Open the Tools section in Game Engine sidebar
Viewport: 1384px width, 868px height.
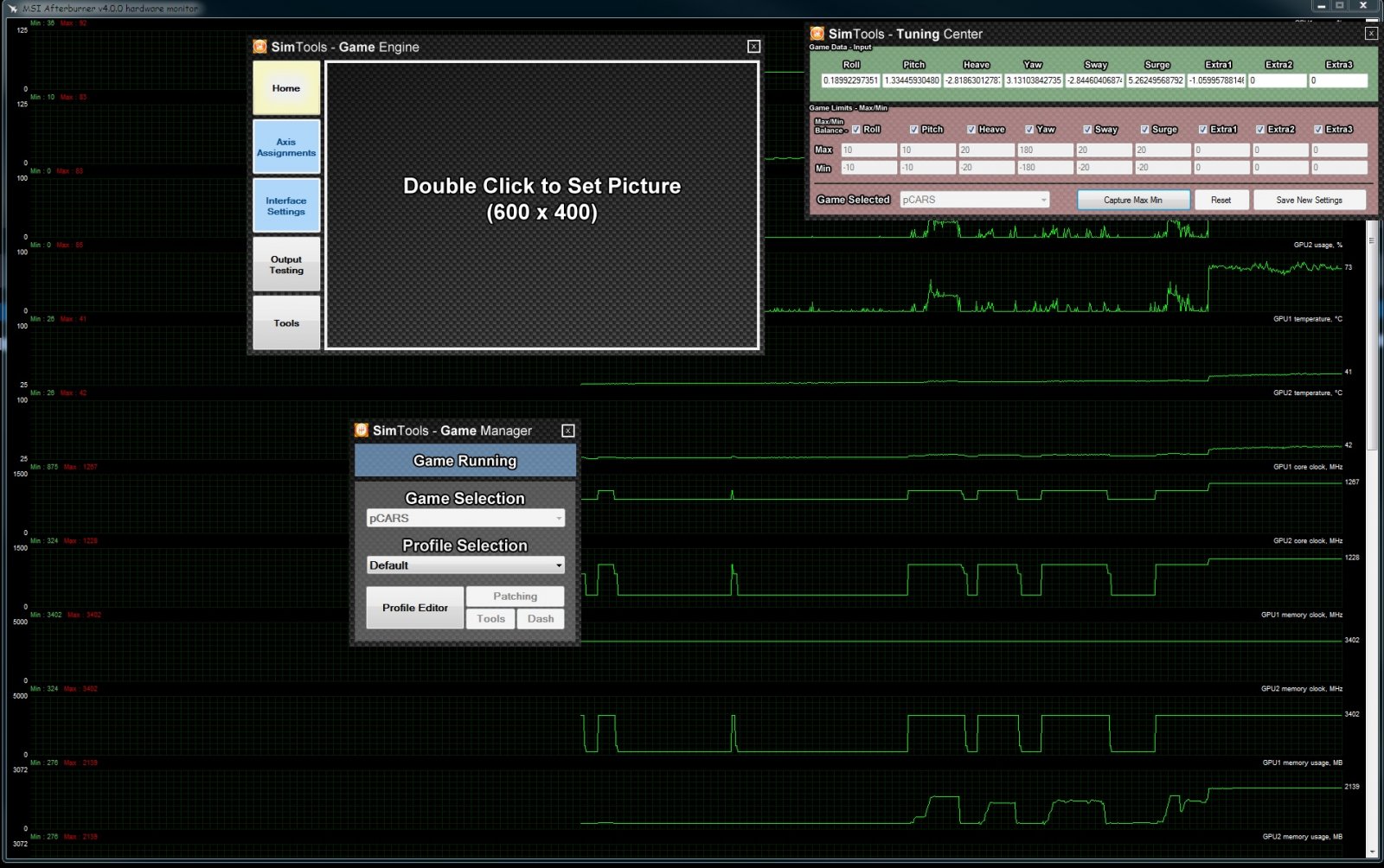tap(286, 323)
